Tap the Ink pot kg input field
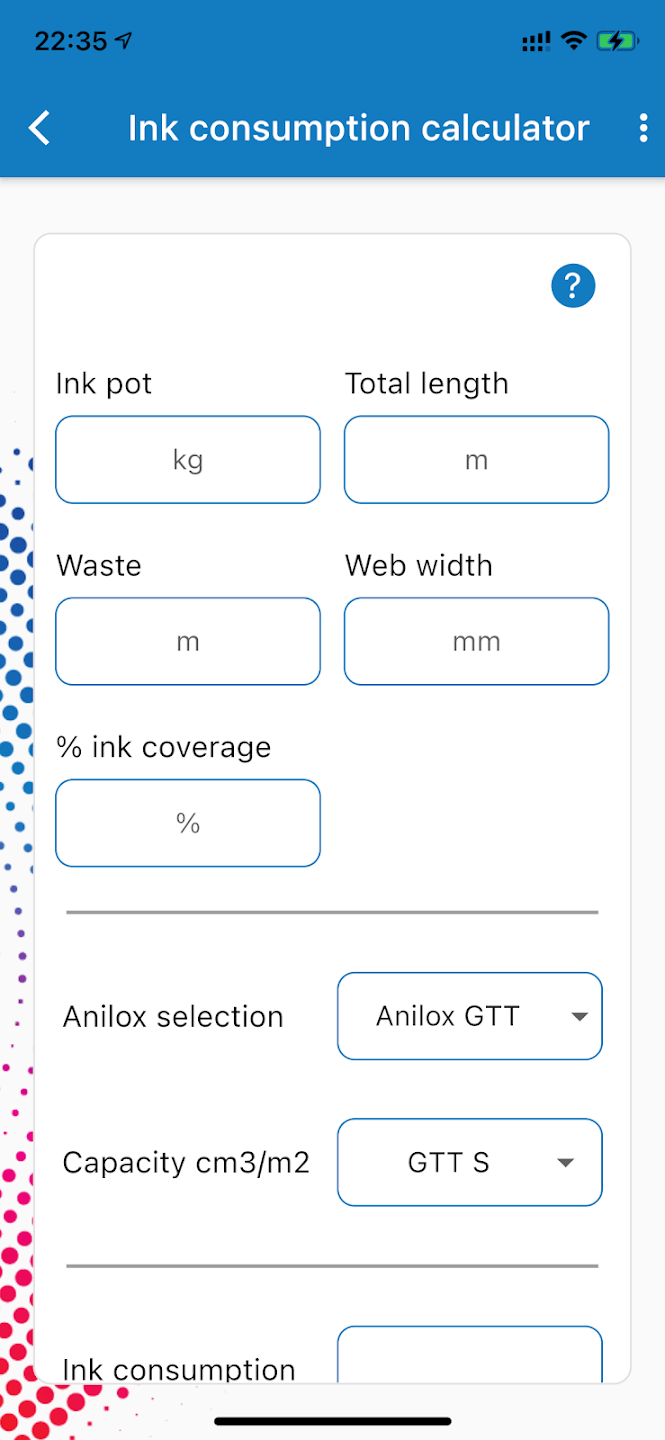The image size is (665, 1440). (187, 459)
